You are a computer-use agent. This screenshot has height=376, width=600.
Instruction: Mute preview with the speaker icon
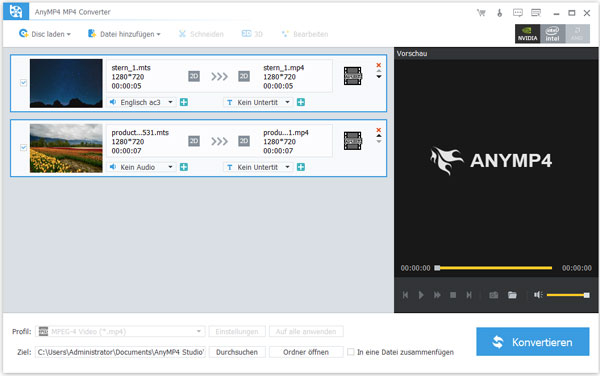pos(538,295)
